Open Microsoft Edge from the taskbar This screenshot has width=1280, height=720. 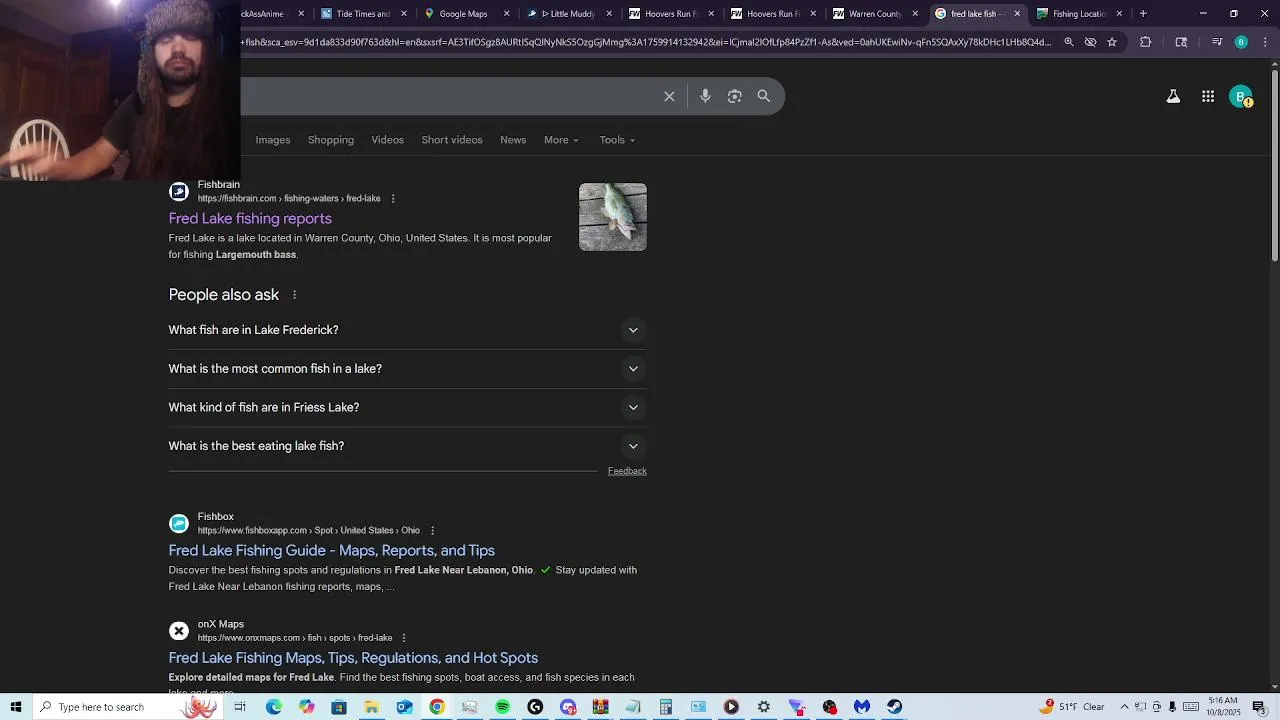click(274, 707)
